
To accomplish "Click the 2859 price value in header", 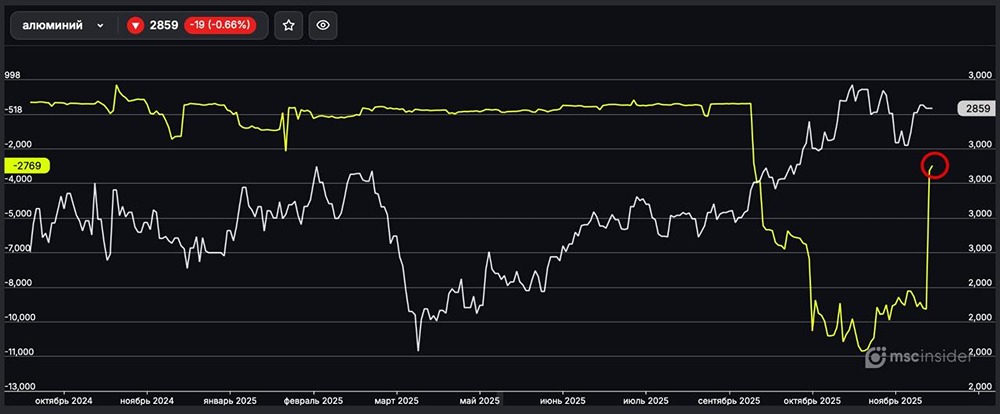I will click(164, 26).
